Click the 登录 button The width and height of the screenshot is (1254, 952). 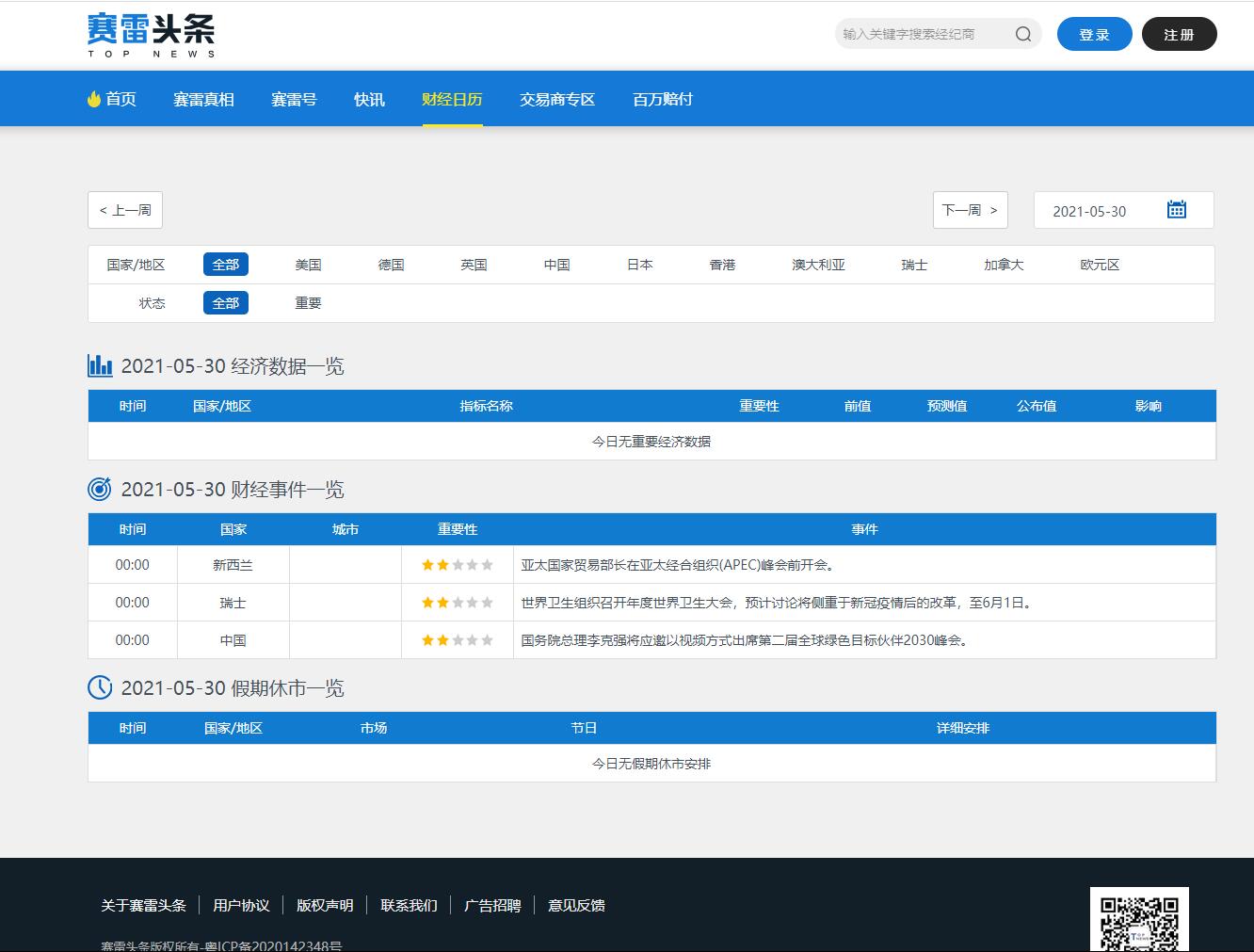[1094, 35]
